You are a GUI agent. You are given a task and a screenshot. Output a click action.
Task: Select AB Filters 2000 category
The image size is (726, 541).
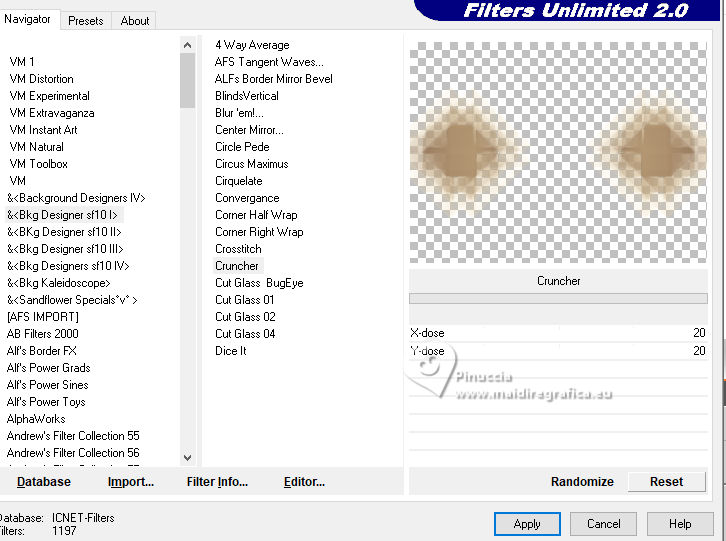[43, 334]
